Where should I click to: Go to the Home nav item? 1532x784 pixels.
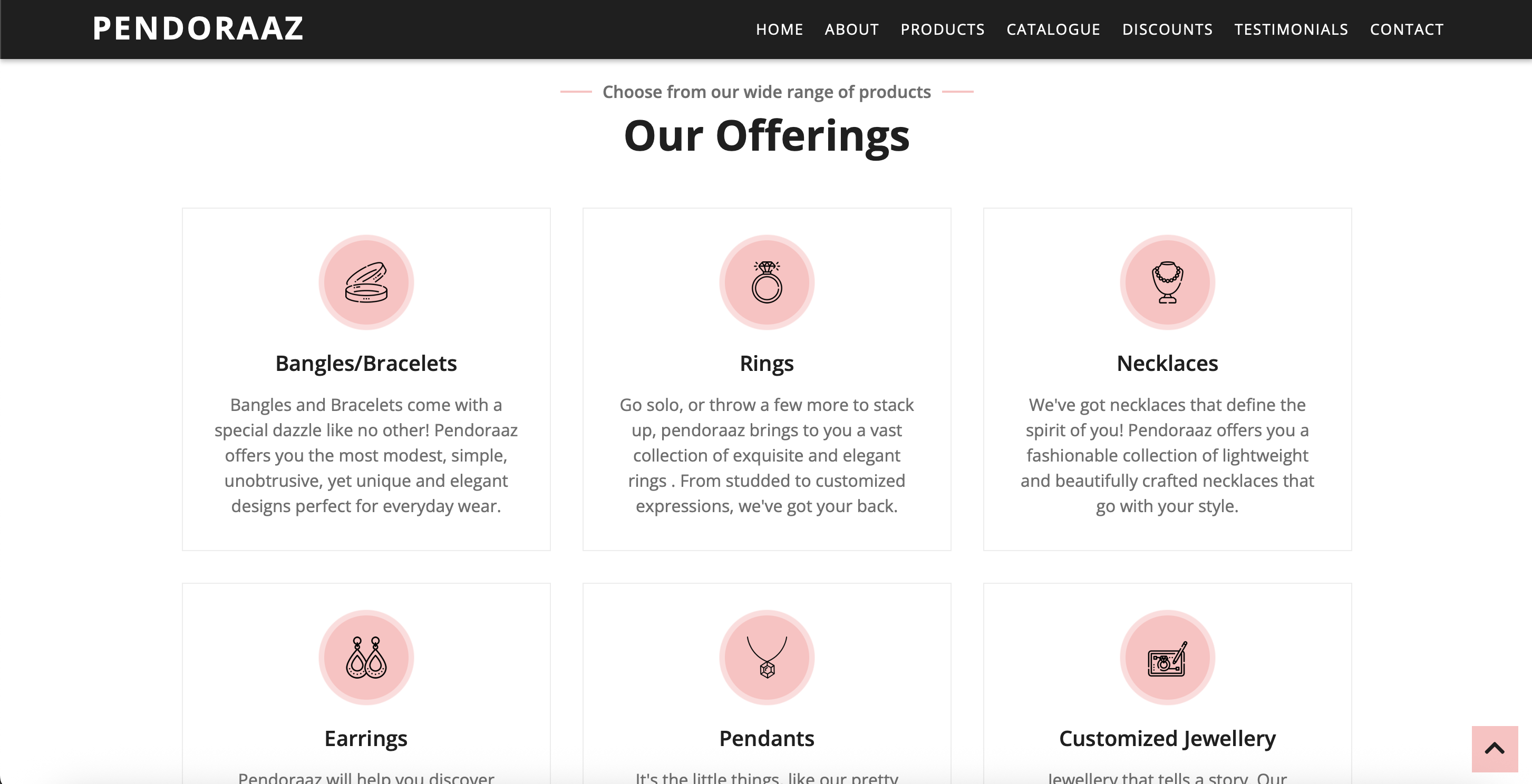pos(779,30)
